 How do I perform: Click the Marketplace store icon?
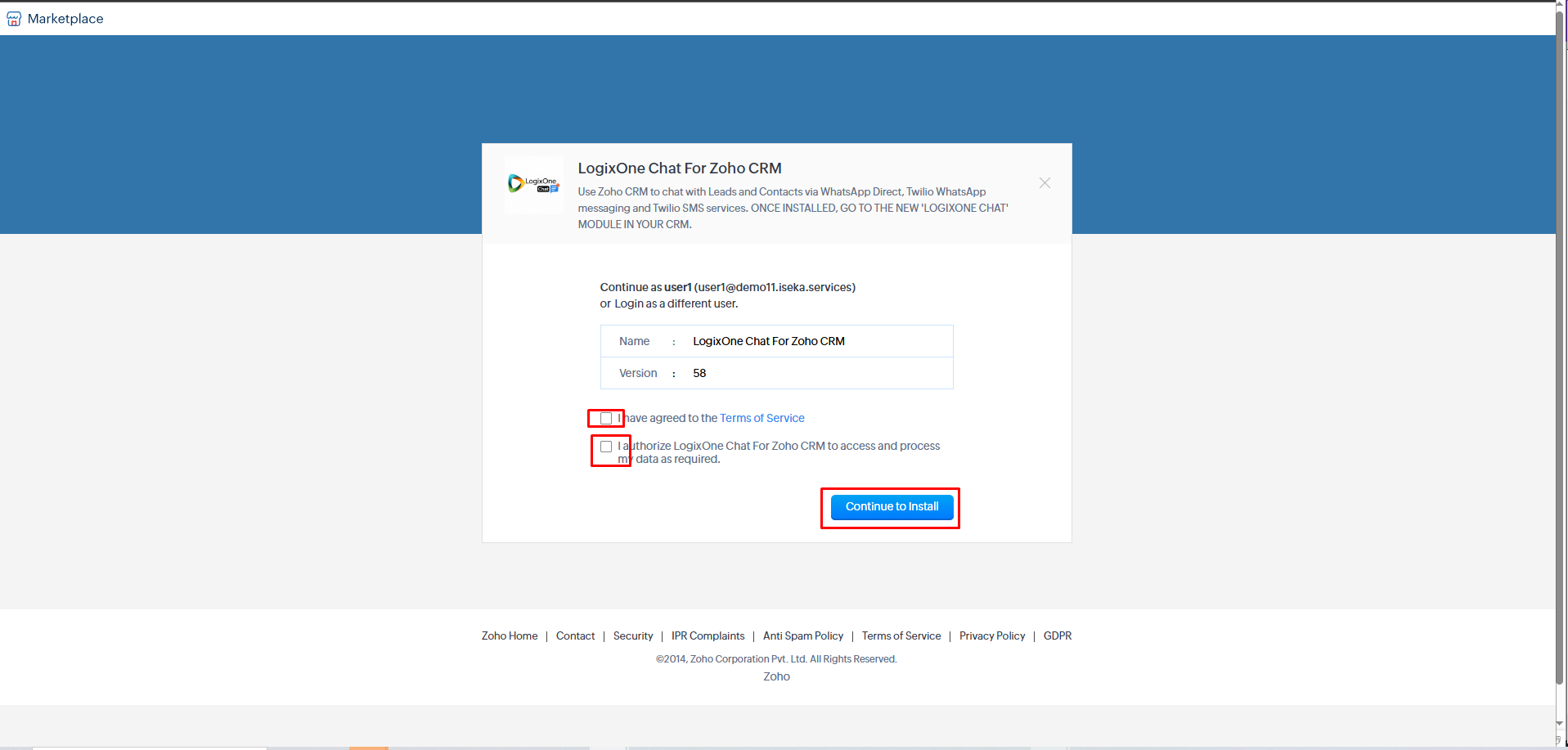pyautogui.click(x=14, y=19)
